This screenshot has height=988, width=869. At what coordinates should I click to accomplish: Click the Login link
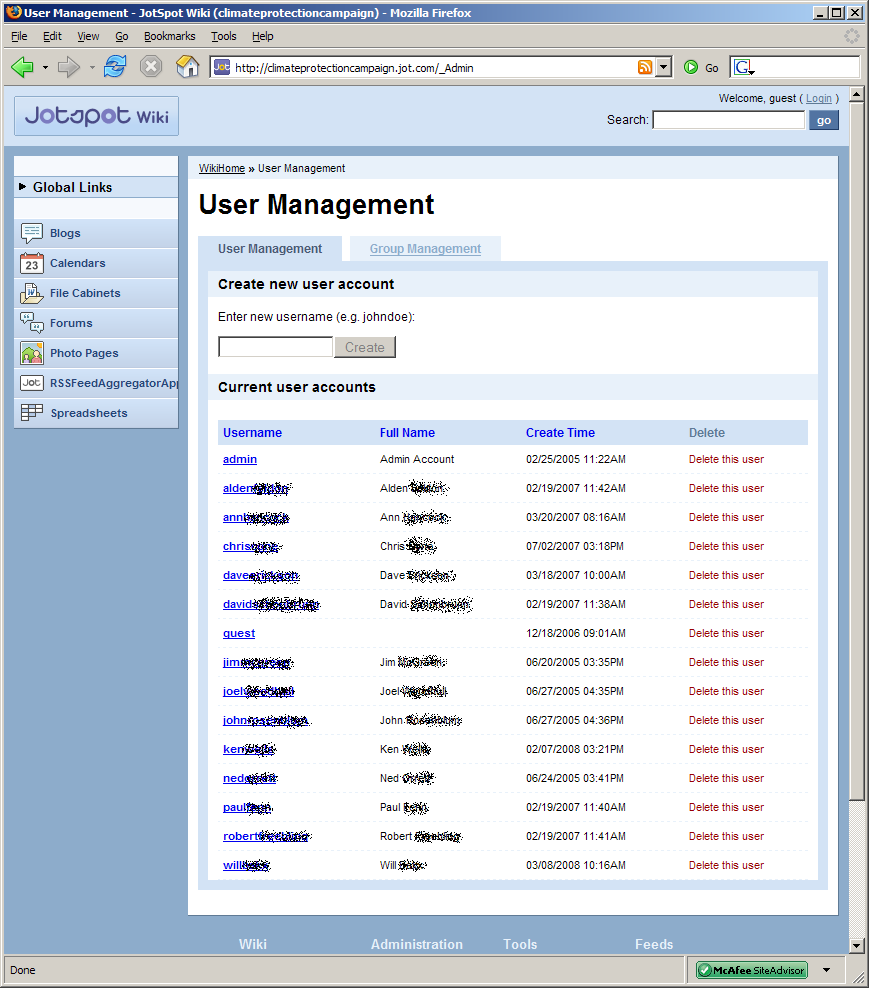coord(819,98)
